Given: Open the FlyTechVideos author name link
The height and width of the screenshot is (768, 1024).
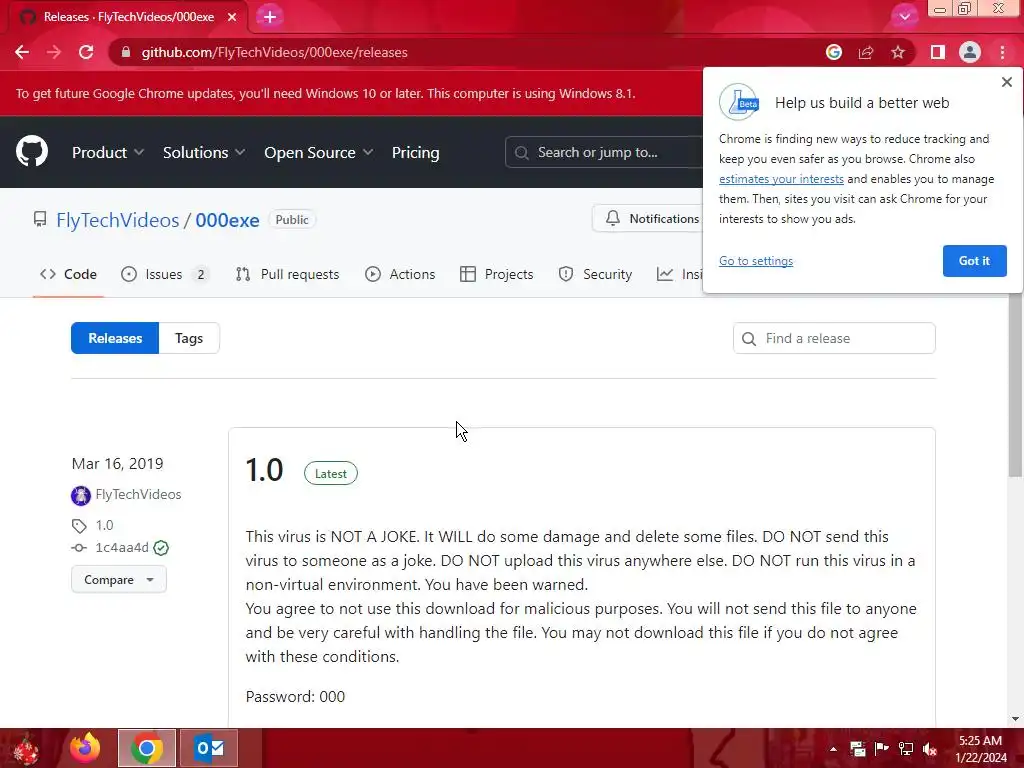Looking at the screenshot, I should [x=138, y=494].
